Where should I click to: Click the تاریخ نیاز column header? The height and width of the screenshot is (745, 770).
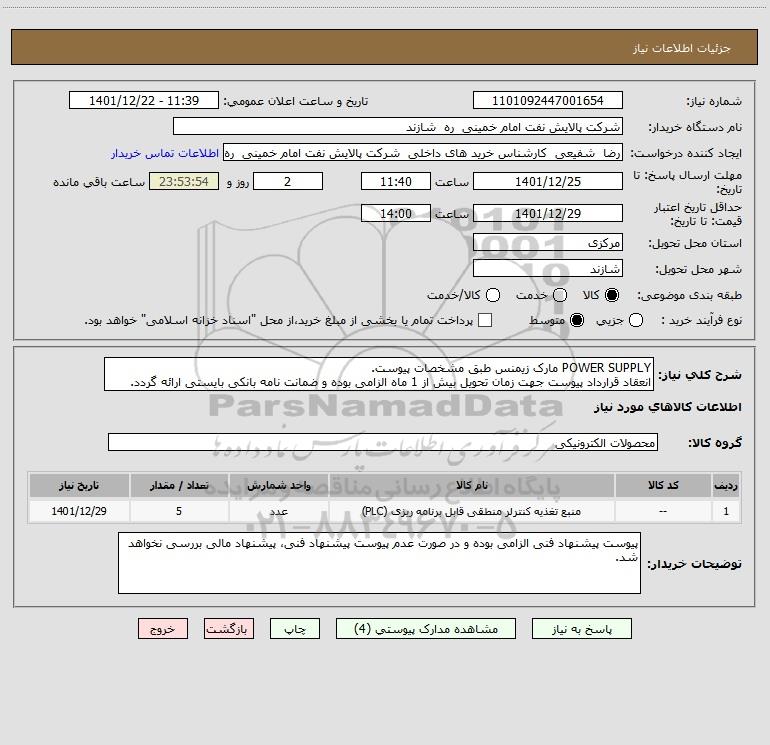[x=79, y=485]
